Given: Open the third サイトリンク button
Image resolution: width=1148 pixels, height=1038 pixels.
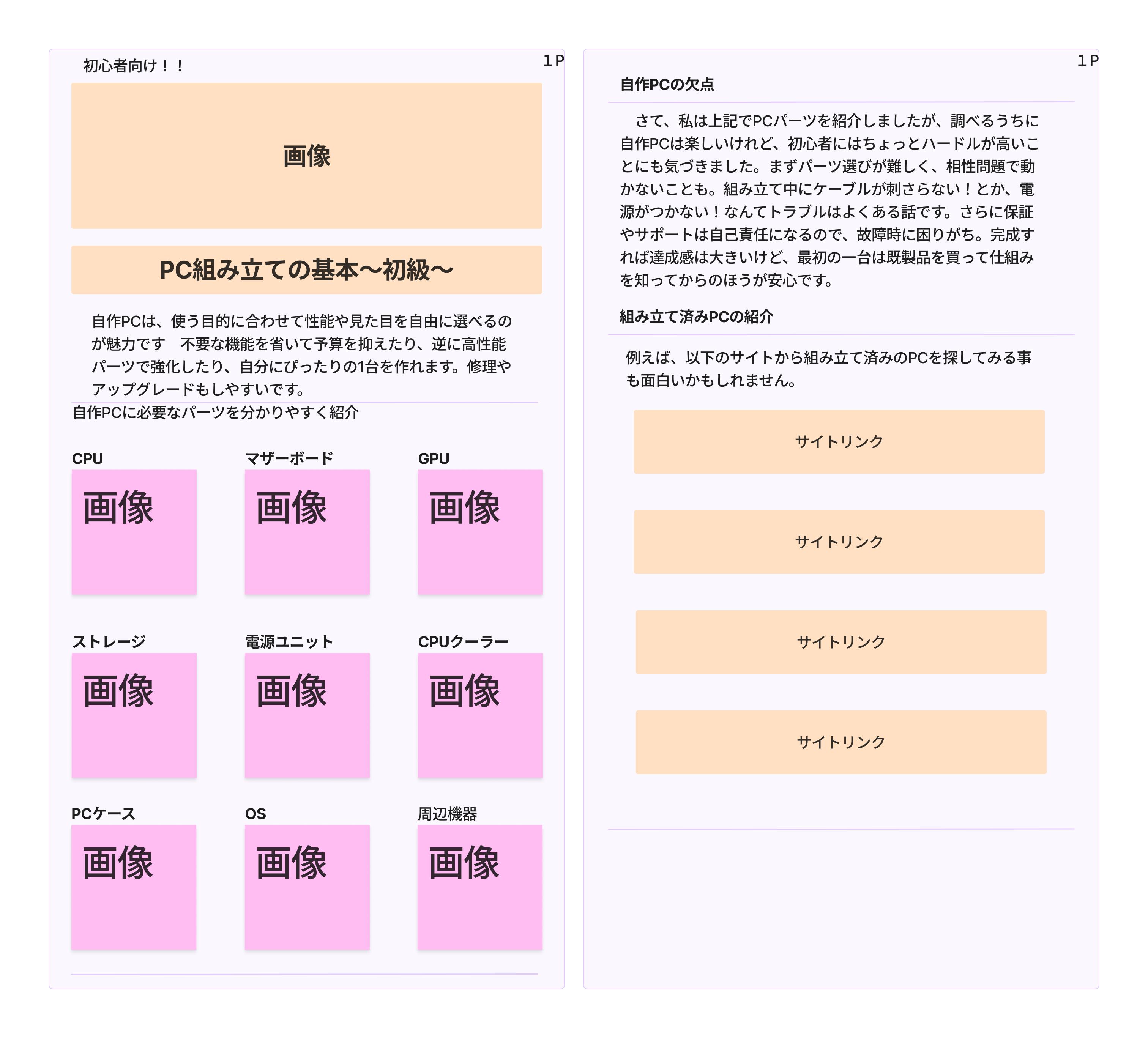Looking at the screenshot, I should (840, 642).
